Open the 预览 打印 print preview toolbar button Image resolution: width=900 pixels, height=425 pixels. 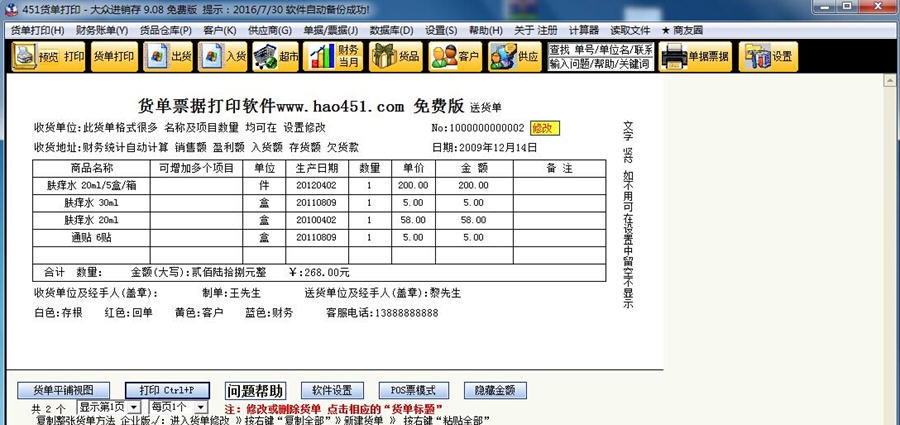coord(48,56)
